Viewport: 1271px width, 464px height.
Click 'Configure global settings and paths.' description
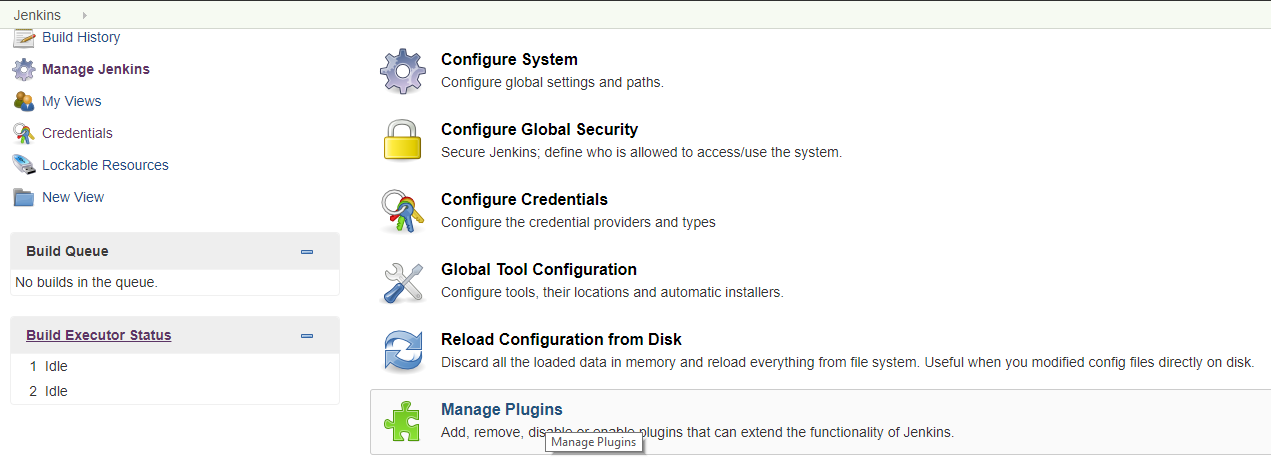[552, 82]
